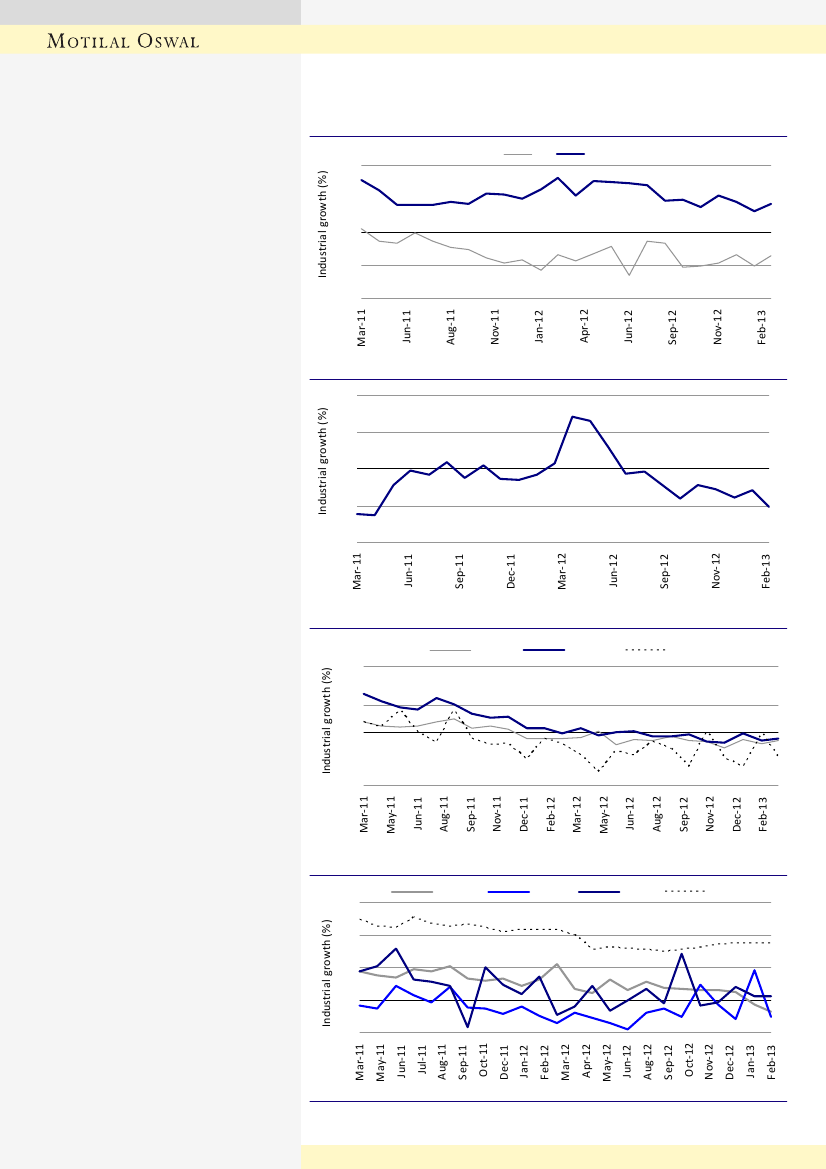The height and width of the screenshot is (1169, 826).
Task: Select gray legend line in top chart
Action: pyautogui.click(x=518, y=154)
